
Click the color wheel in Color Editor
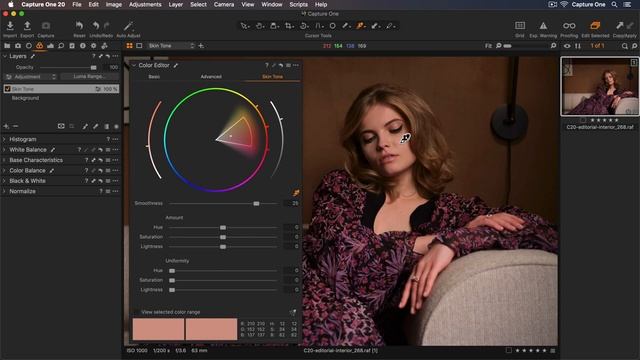[216, 140]
